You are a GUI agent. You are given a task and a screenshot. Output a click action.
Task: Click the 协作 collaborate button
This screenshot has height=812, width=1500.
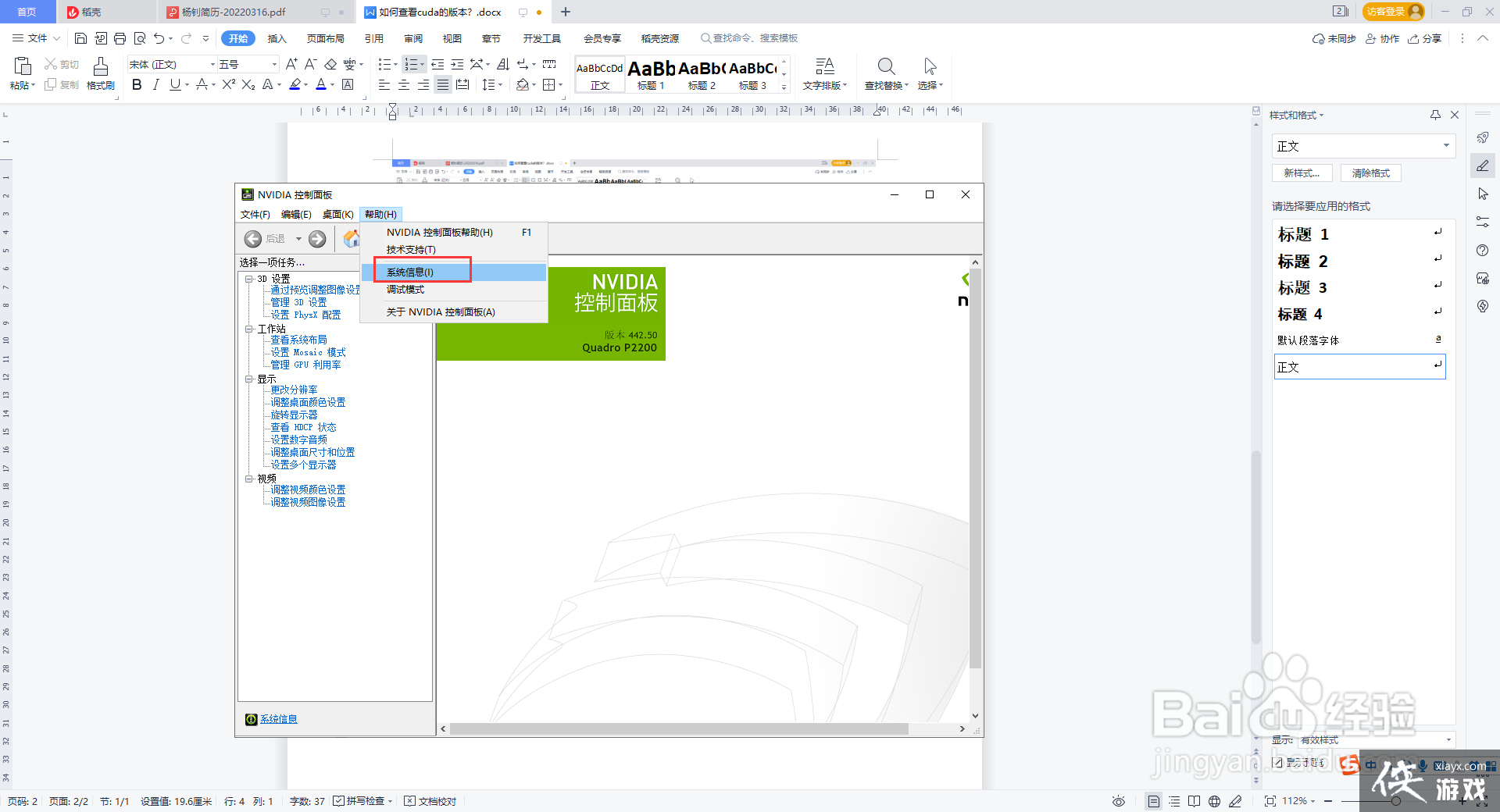click(1382, 38)
